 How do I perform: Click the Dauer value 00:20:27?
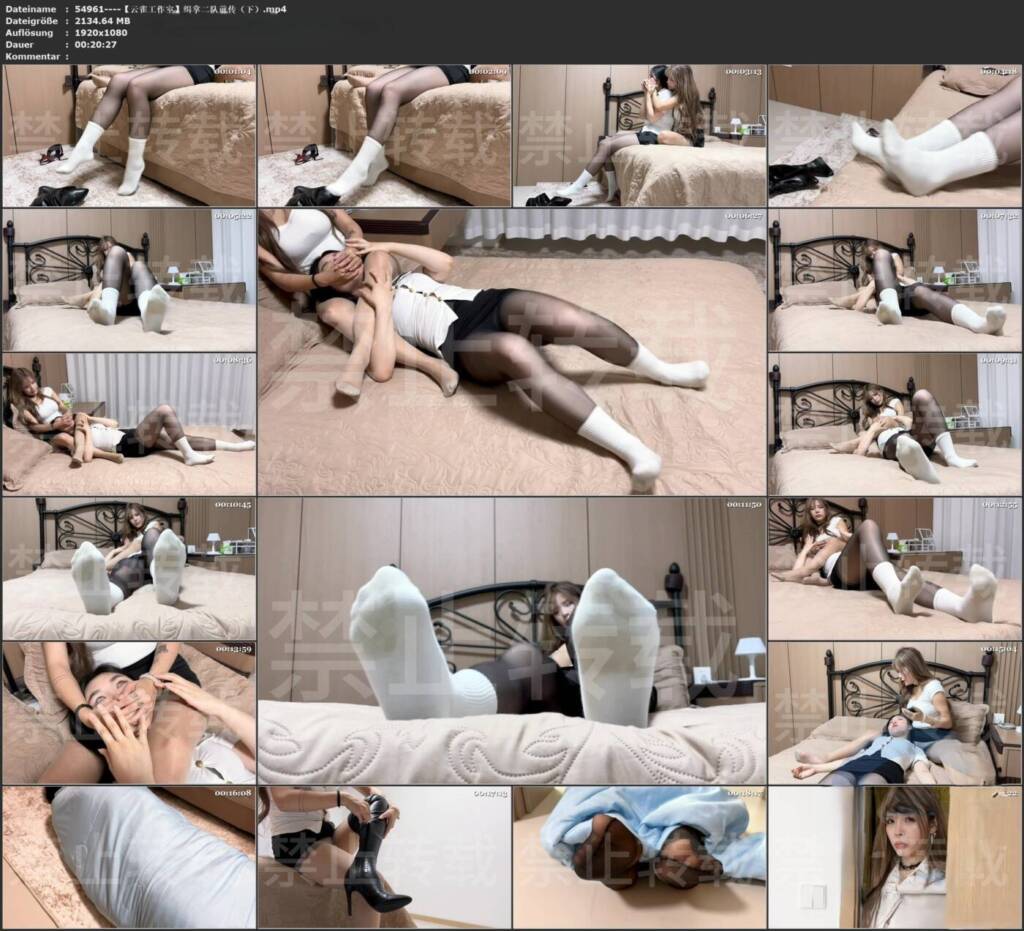tap(95, 44)
